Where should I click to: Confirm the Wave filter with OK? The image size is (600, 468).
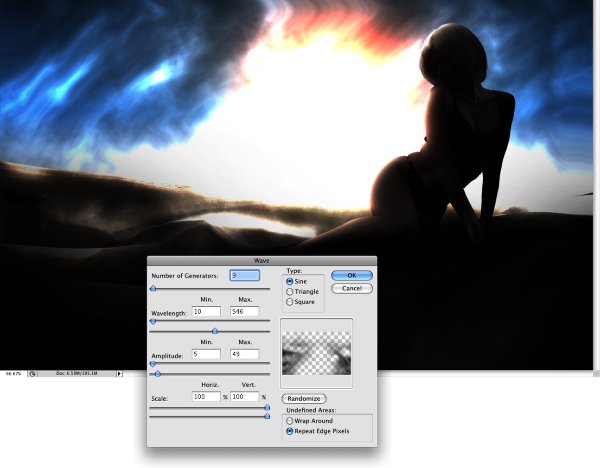352,276
